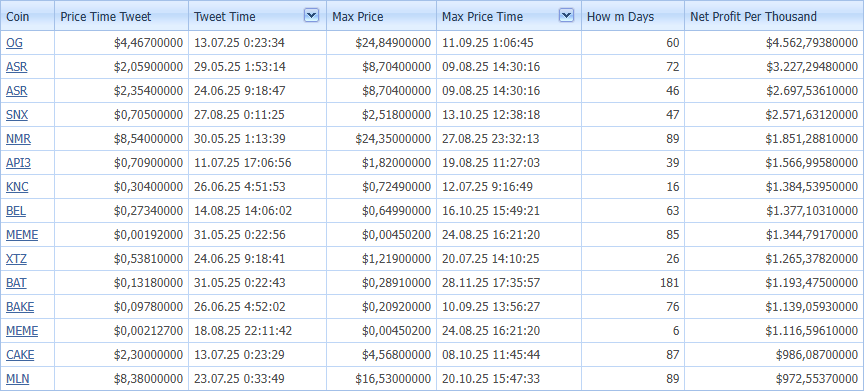The image size is (864, 391).
Task: Sort by the Price Time Tweet header
Action: coord(121,15)
